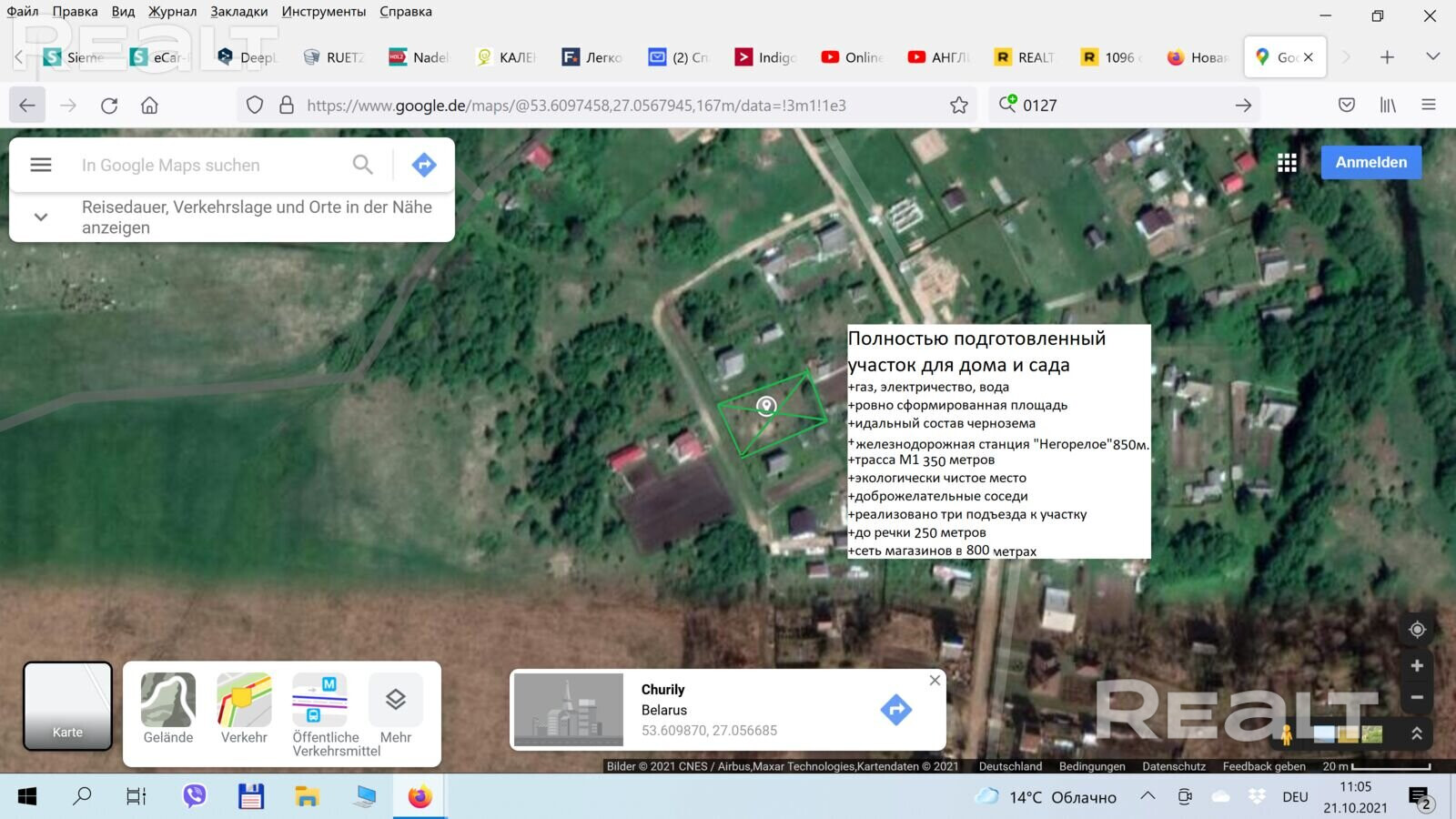This screenshot has height=819, width=1456.
Task: Switch to Karte map view
Action: tap(68, 706)
